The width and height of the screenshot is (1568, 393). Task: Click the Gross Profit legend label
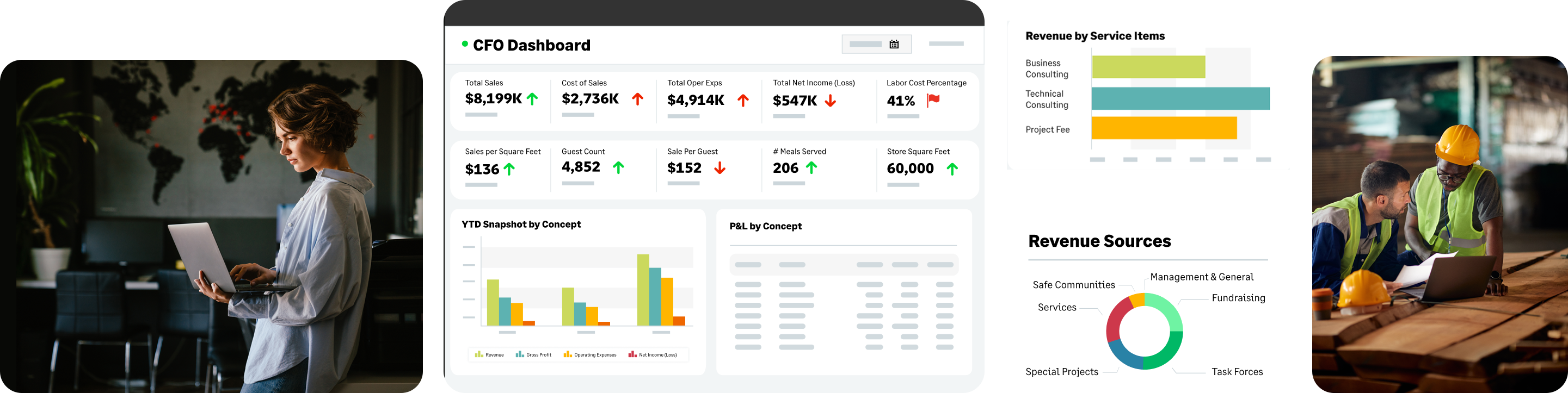pyautogui.click(x=538, y=354)
